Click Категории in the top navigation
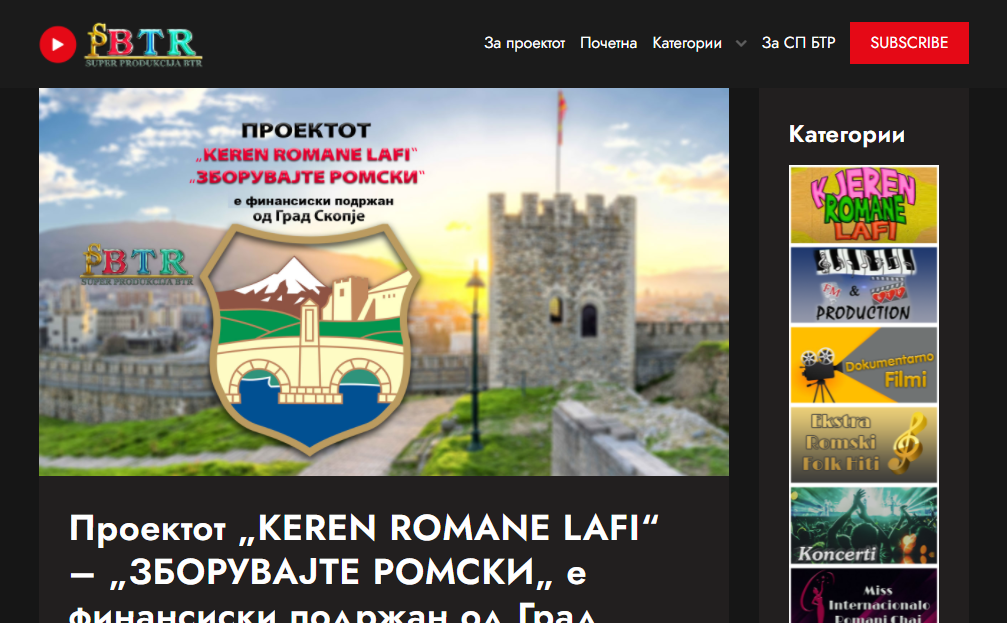This screenshot has width=1007, height=623. click(687, 43)
